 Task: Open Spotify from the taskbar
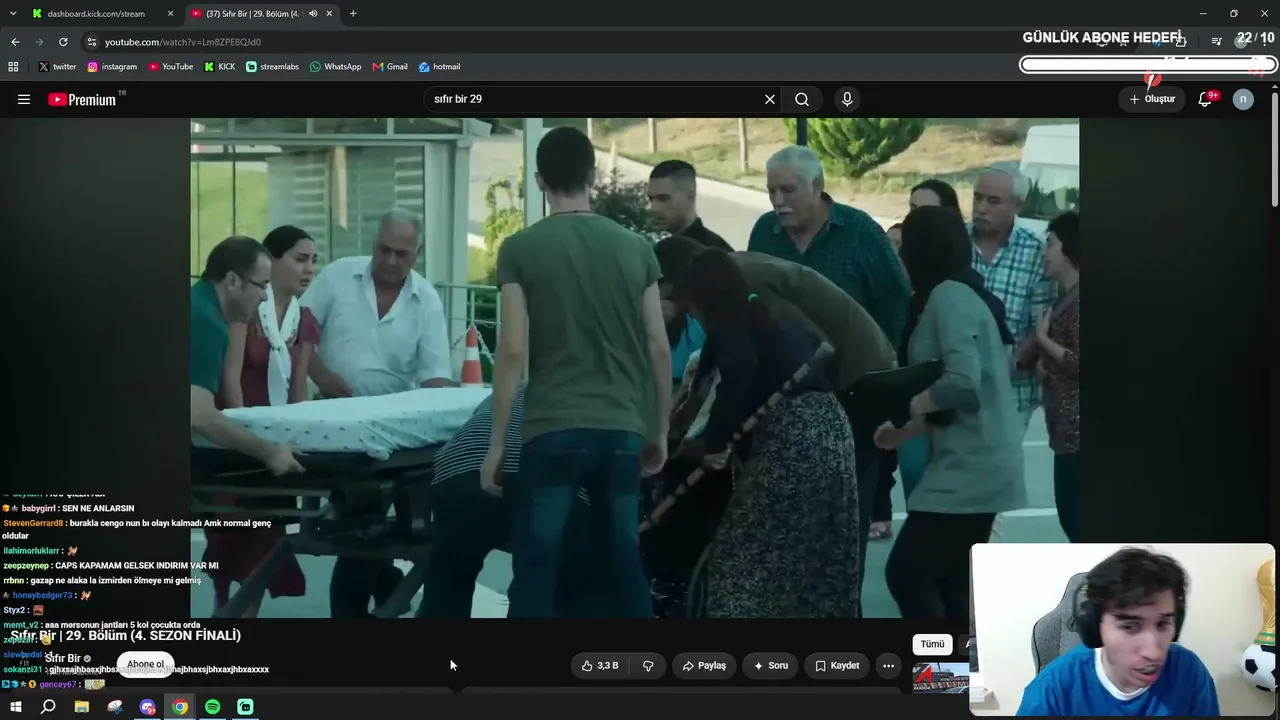(213, 707)
